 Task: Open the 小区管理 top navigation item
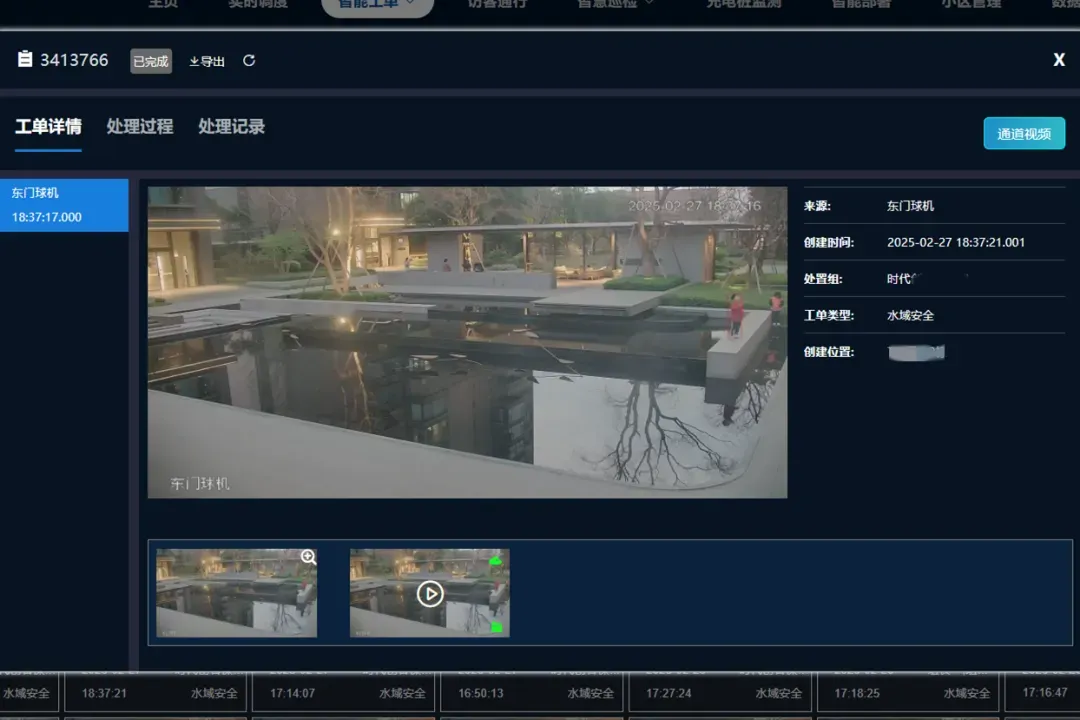(970, 5)
